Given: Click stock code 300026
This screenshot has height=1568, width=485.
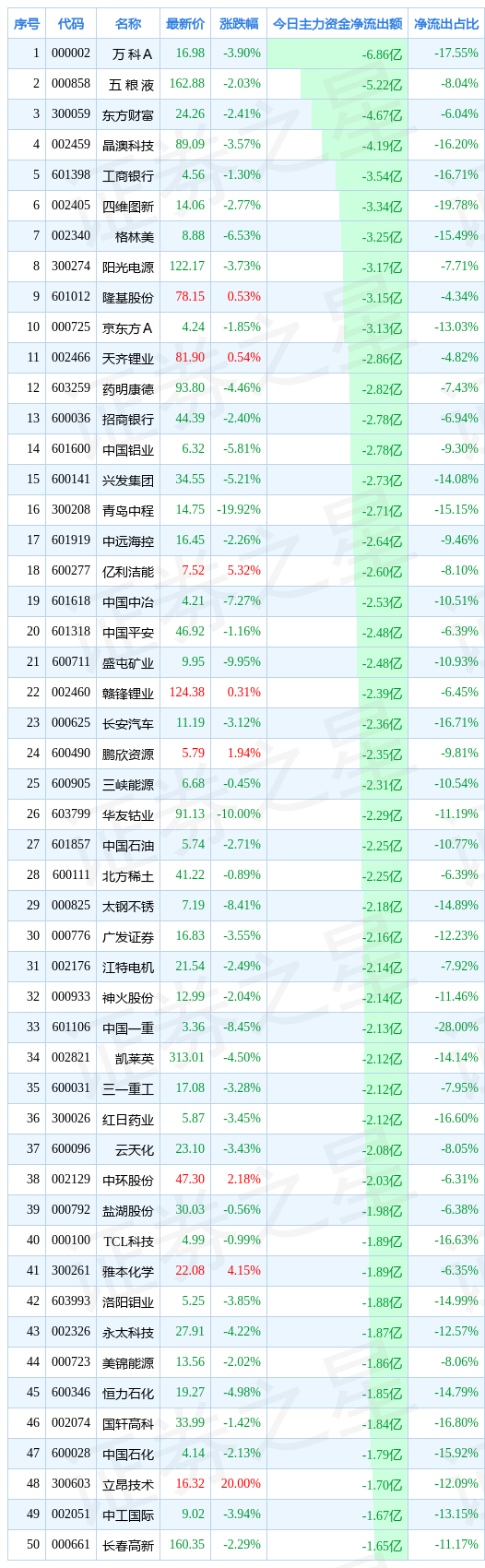Looking at the screenshot, I should tap(71, 1119).
